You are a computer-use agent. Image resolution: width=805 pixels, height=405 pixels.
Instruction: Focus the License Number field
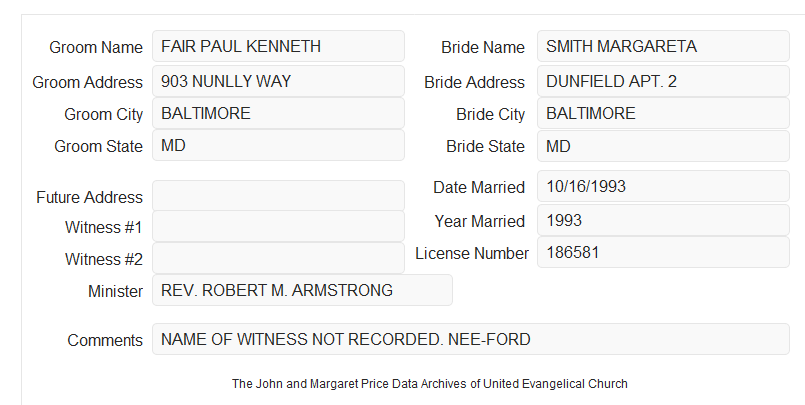click(x=663, y=252)
